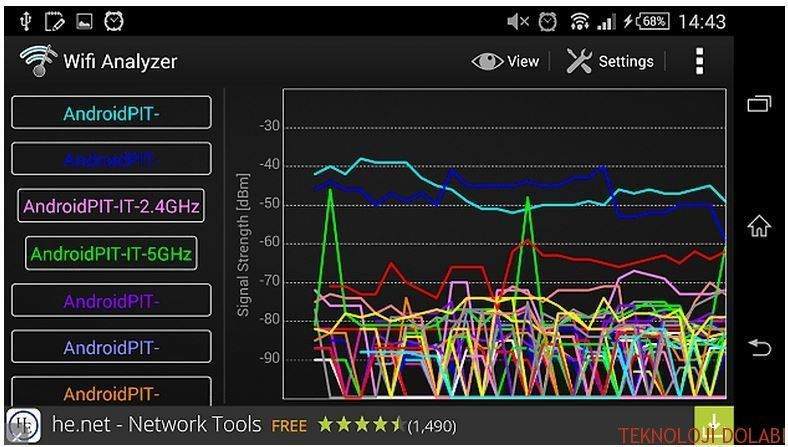788x447 pixels.
Task: Open the View eye icon
Action: point(487,62)
